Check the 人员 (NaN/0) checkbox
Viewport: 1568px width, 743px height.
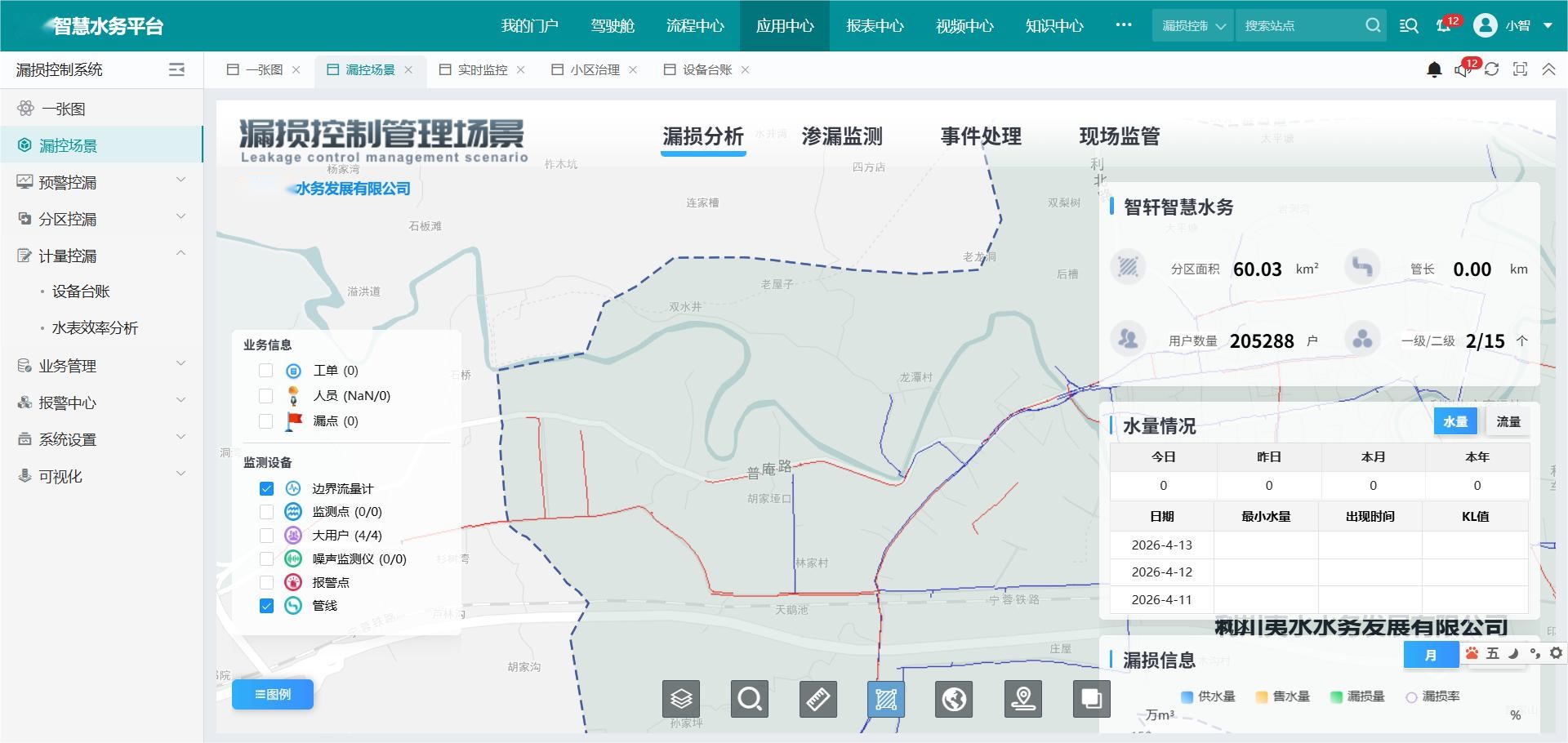click(265, 396)
